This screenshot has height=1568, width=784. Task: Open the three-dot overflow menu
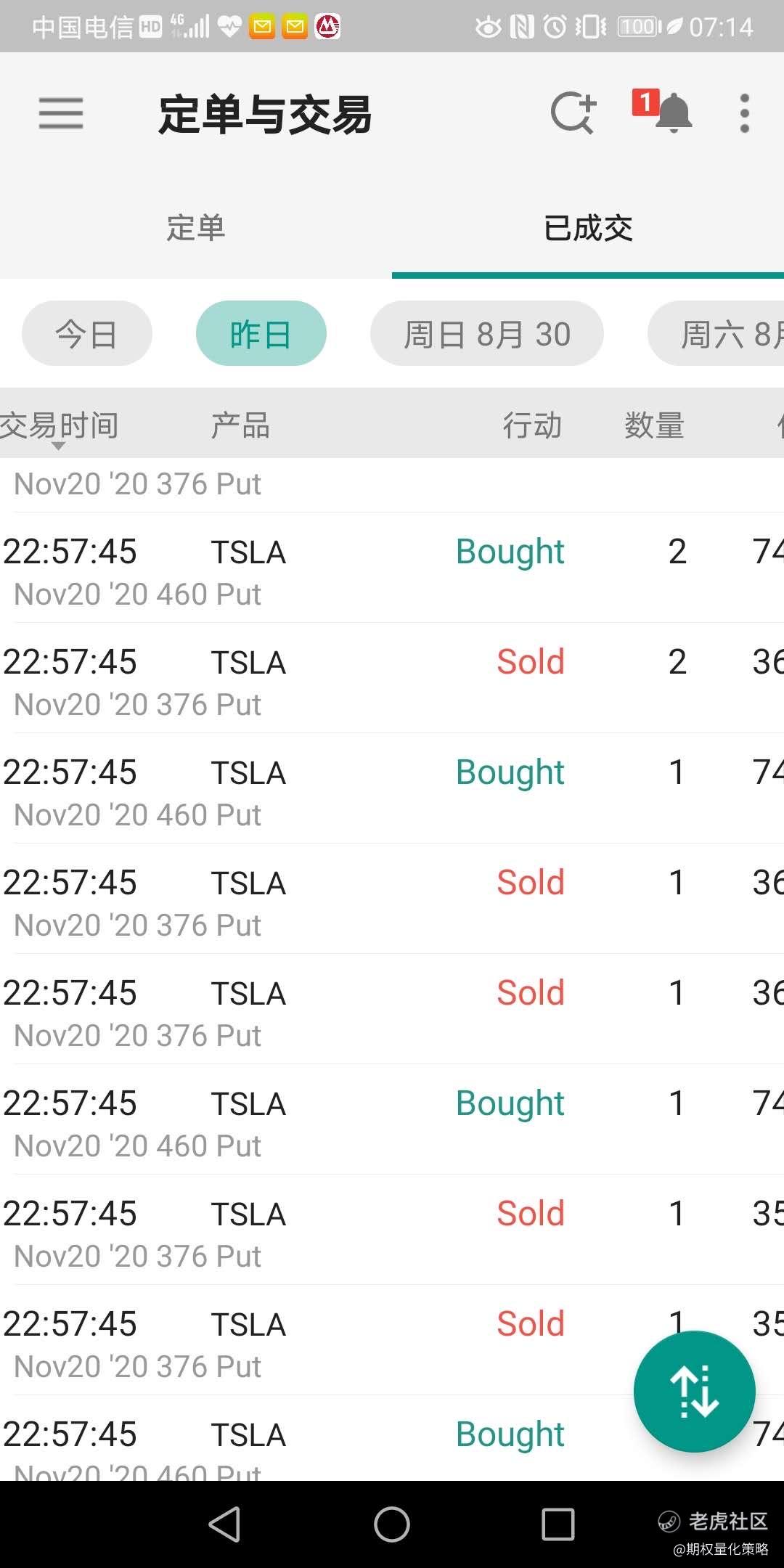coord(744,113)
